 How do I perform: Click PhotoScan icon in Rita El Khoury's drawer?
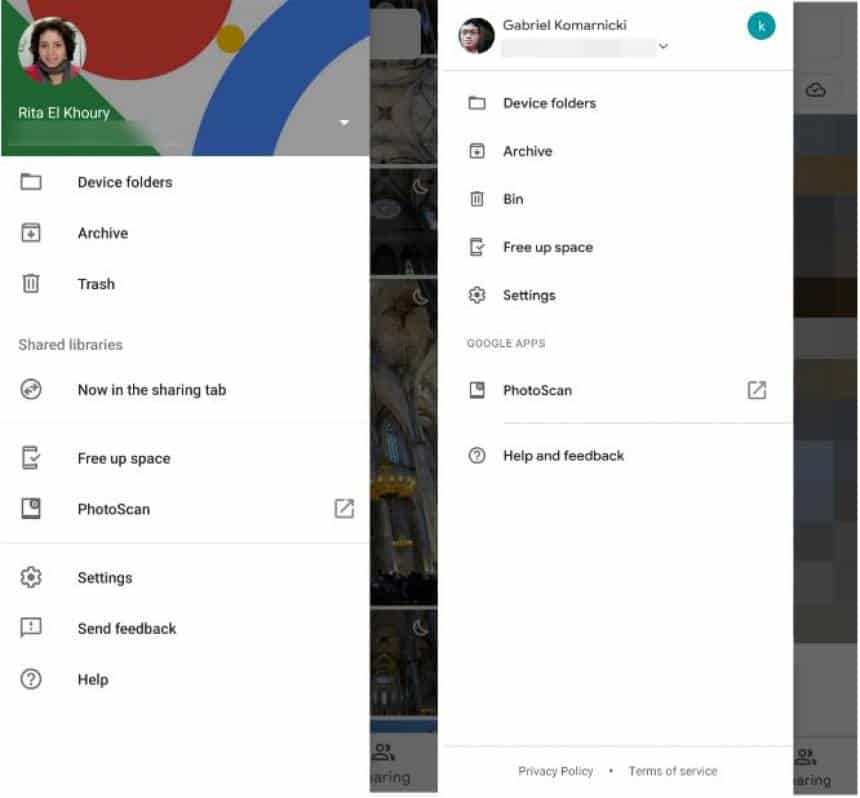click(31, 508)
